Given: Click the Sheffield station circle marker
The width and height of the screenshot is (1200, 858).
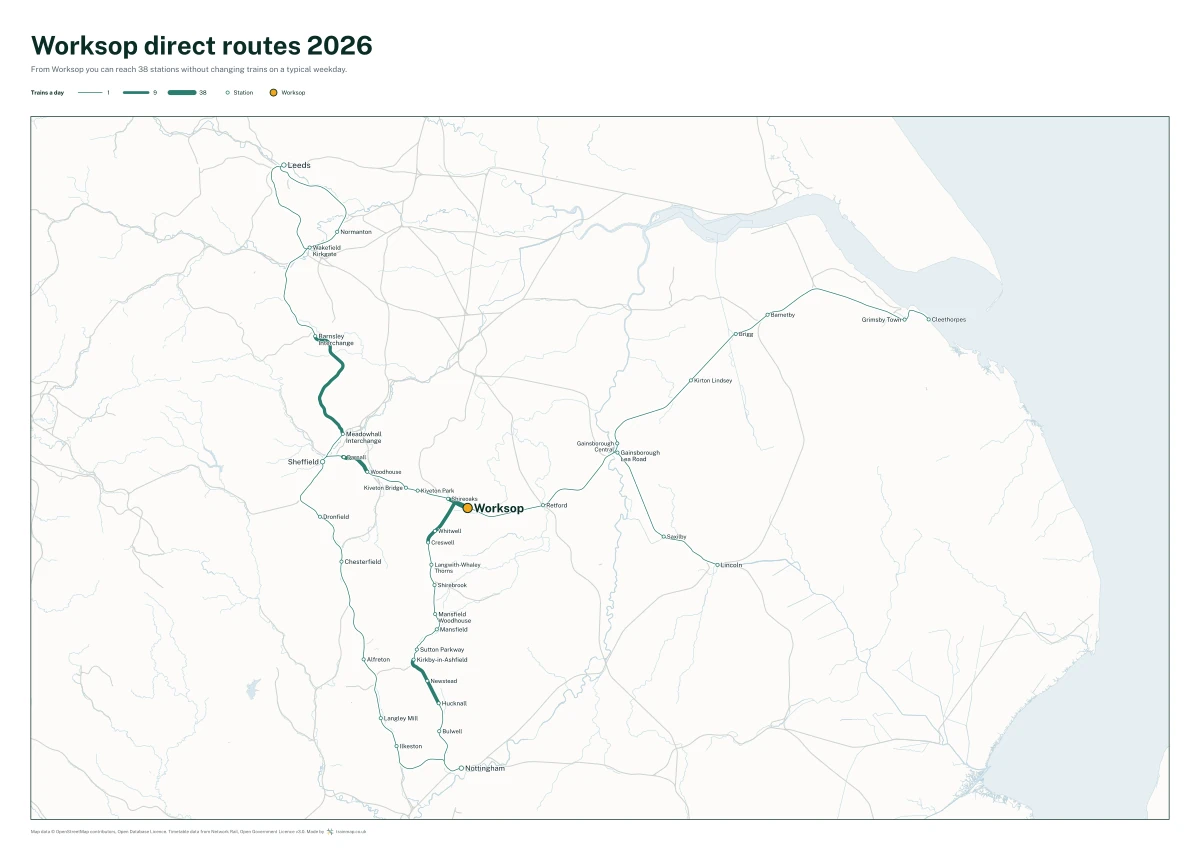Looking at the screenshot, I should click(322, 462).
